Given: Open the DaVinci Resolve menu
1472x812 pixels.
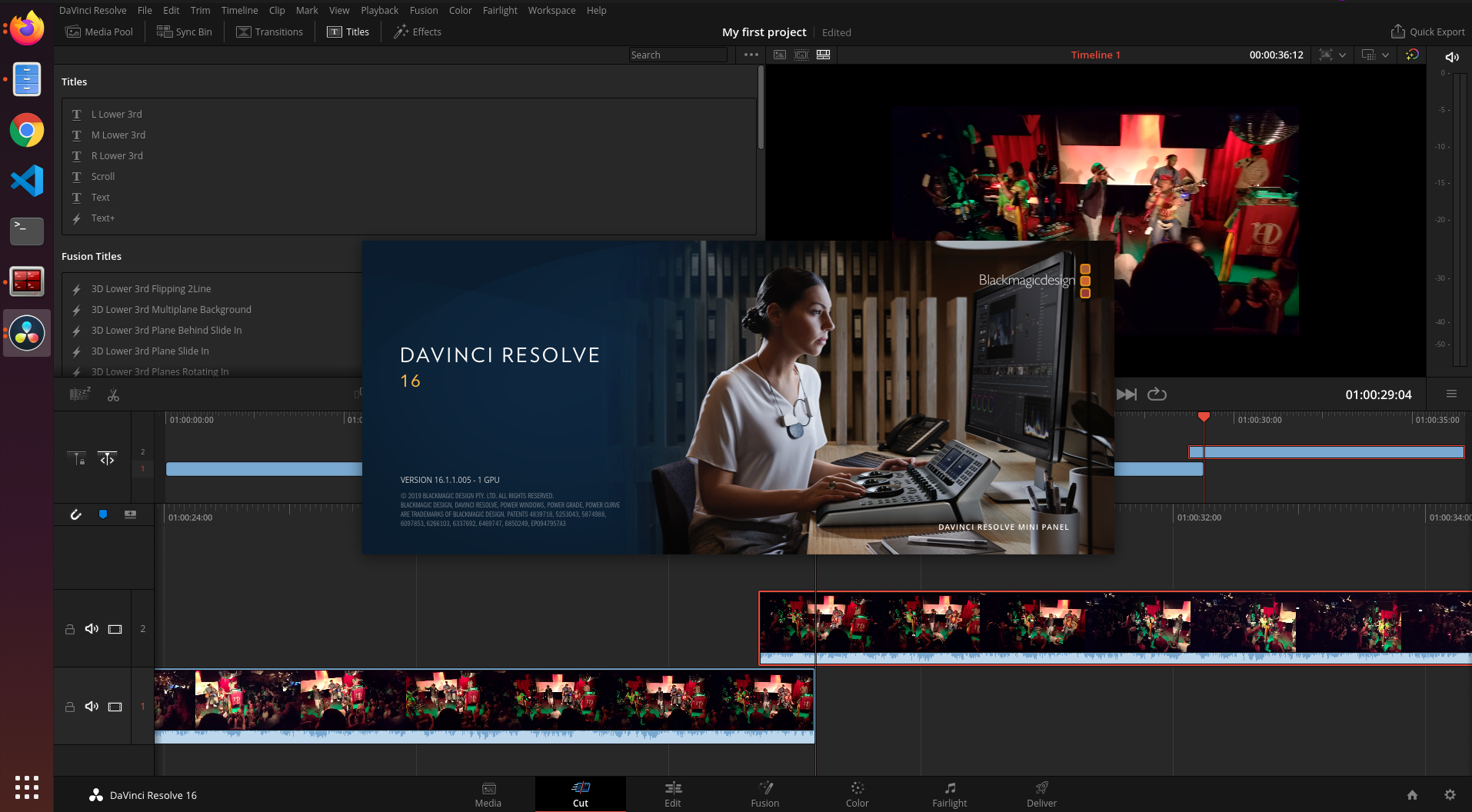Looking at the screenshot, I should pos(92,10).
